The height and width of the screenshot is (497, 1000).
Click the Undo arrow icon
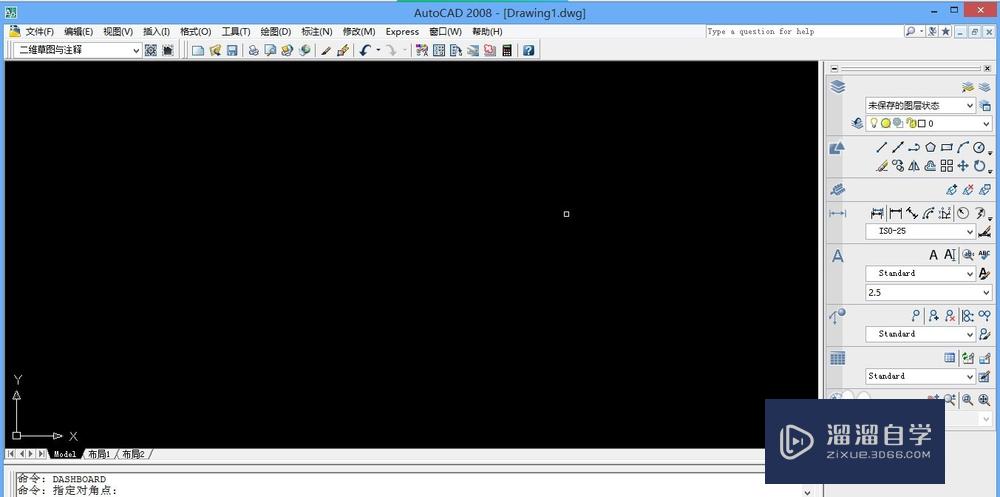pos(364,50)
